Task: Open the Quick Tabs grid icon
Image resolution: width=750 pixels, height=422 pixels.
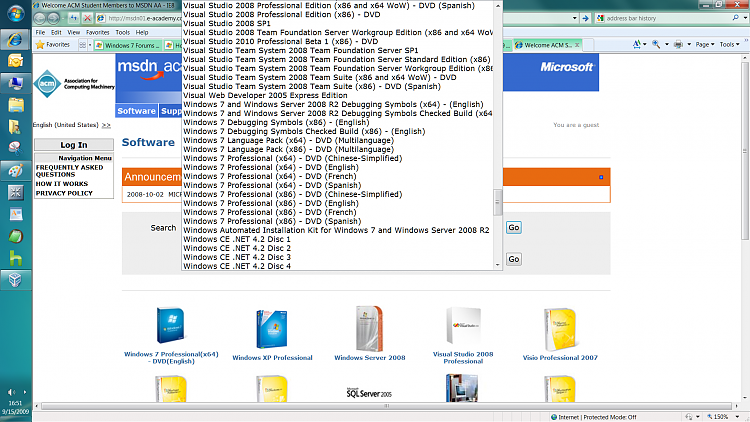Action: [x=82, y=45]
